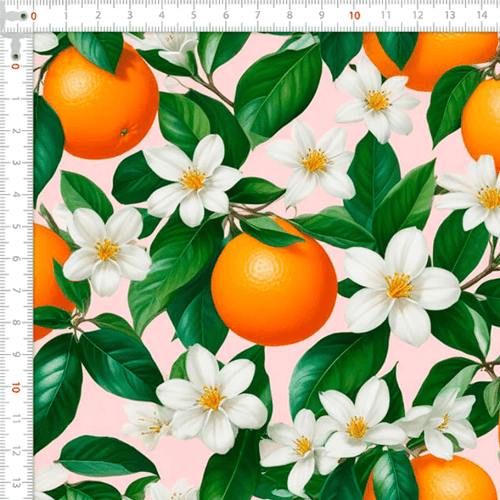Click the number 3 on the vertical ruler
Screen dimensions: 500x500
(16, 163)
